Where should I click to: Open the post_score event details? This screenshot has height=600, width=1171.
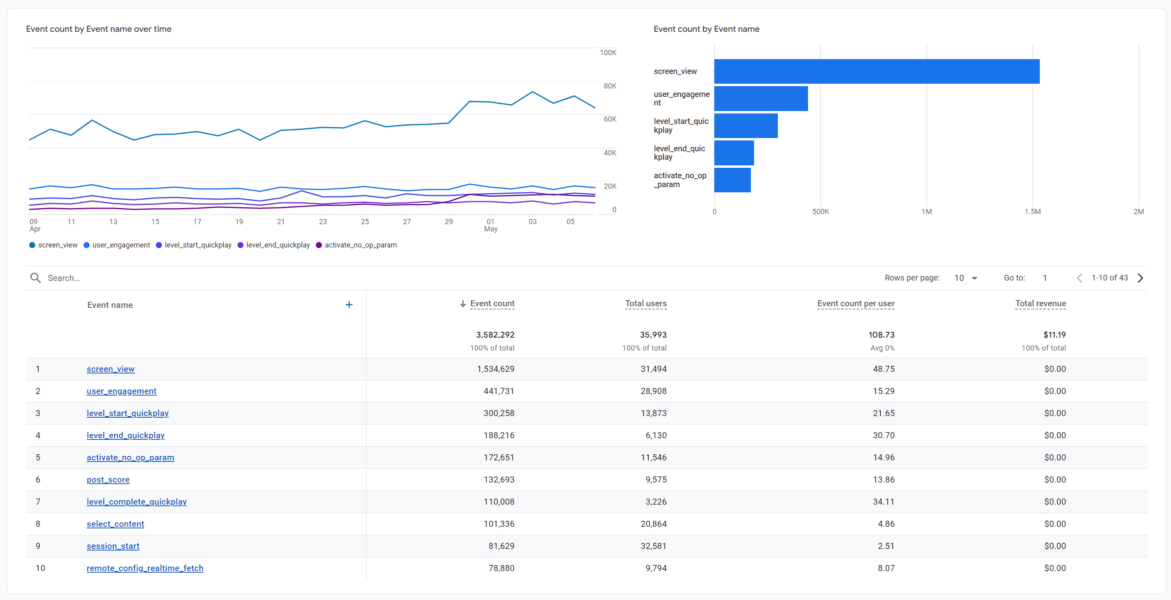coord(107,479)
